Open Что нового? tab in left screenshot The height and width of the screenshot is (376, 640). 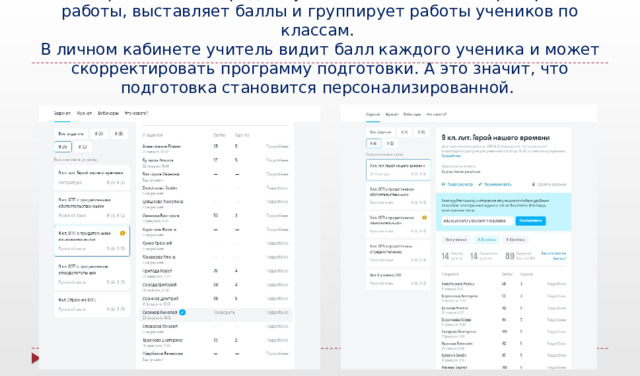coord(136,113)
